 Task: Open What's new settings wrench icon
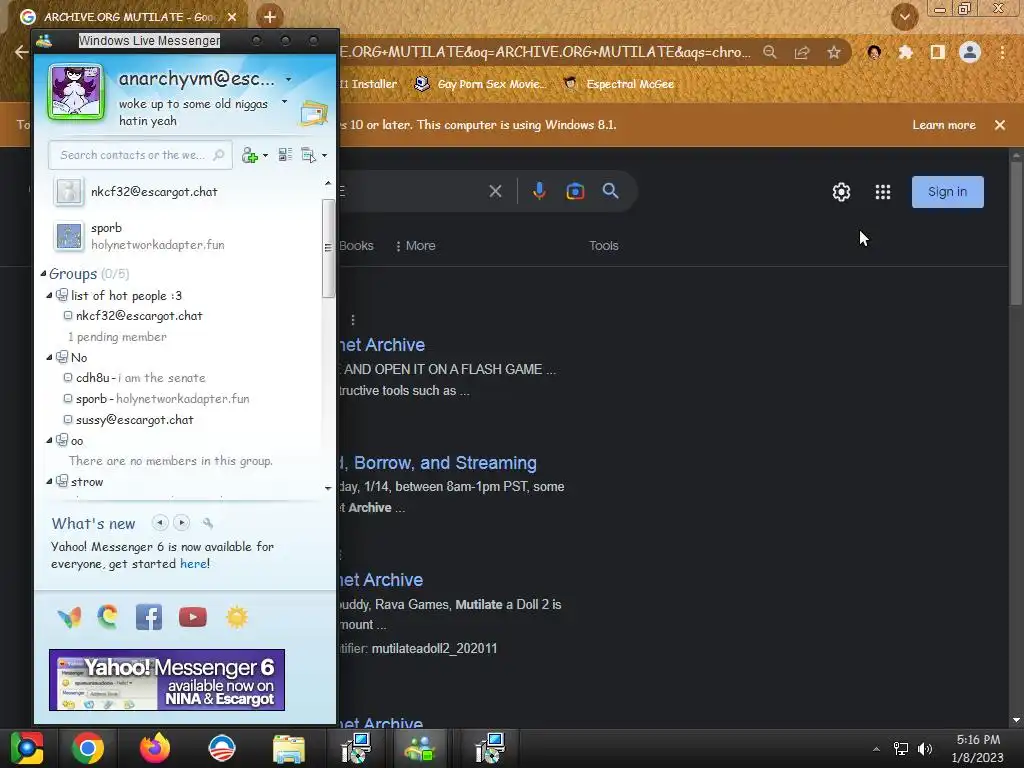(208, 523)
